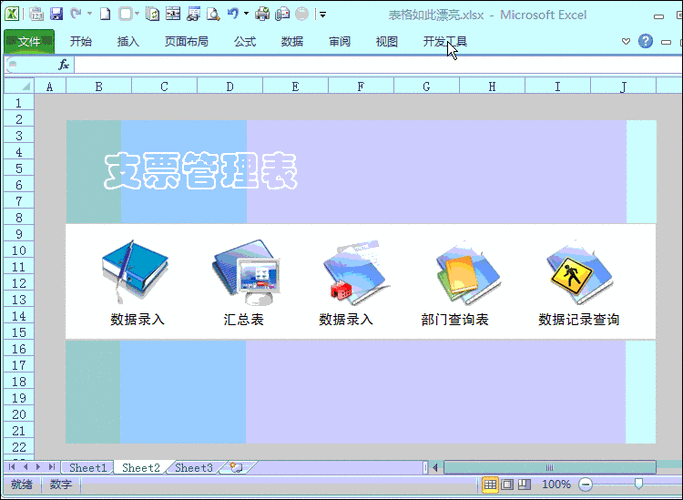This screenshot has height=500, width=683.
Task: Open the Redo history dropdown arrow
Action: pyautogui.click(x=90, y=14)
